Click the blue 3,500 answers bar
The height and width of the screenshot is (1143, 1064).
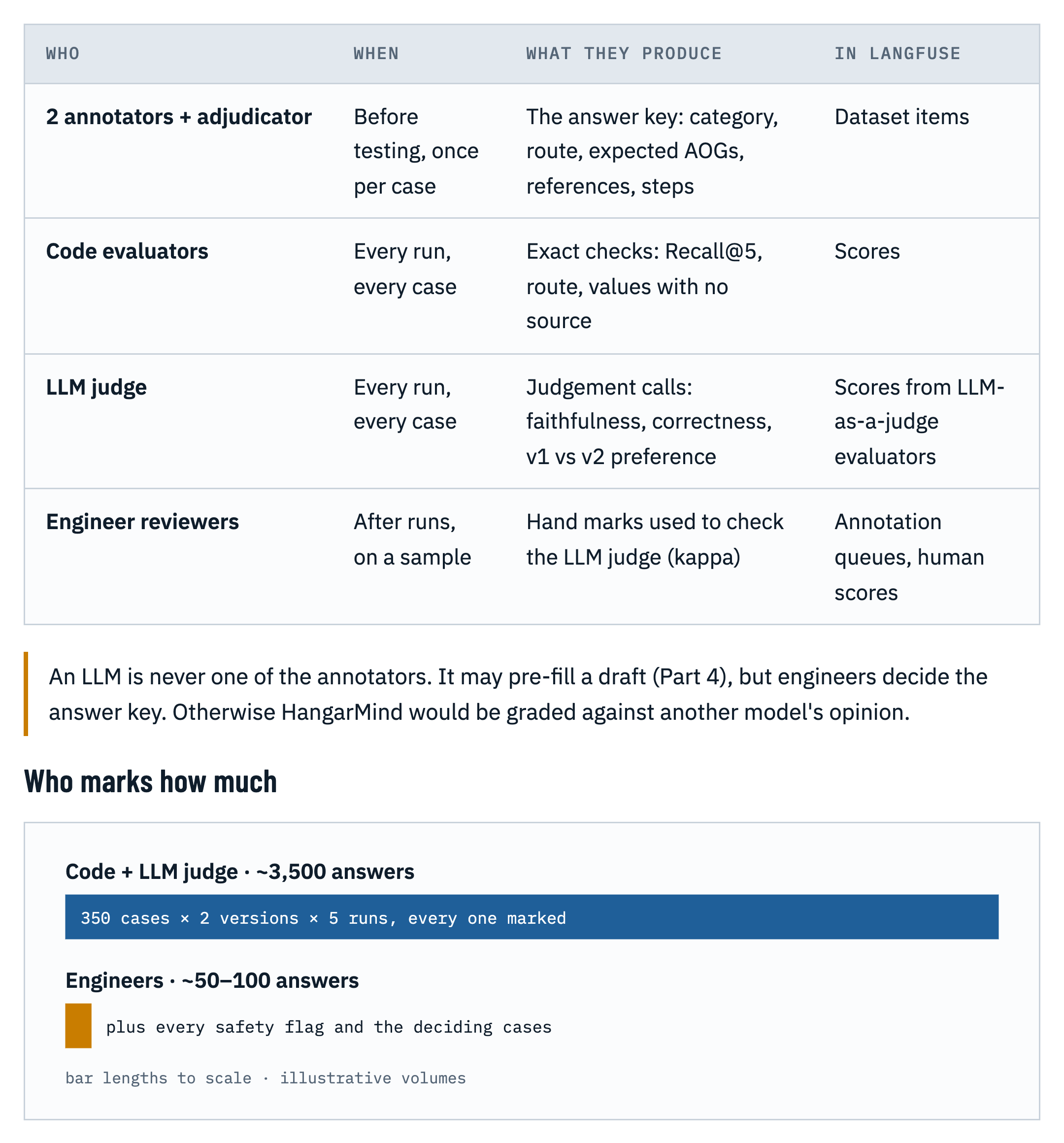[x=532, y=916]
